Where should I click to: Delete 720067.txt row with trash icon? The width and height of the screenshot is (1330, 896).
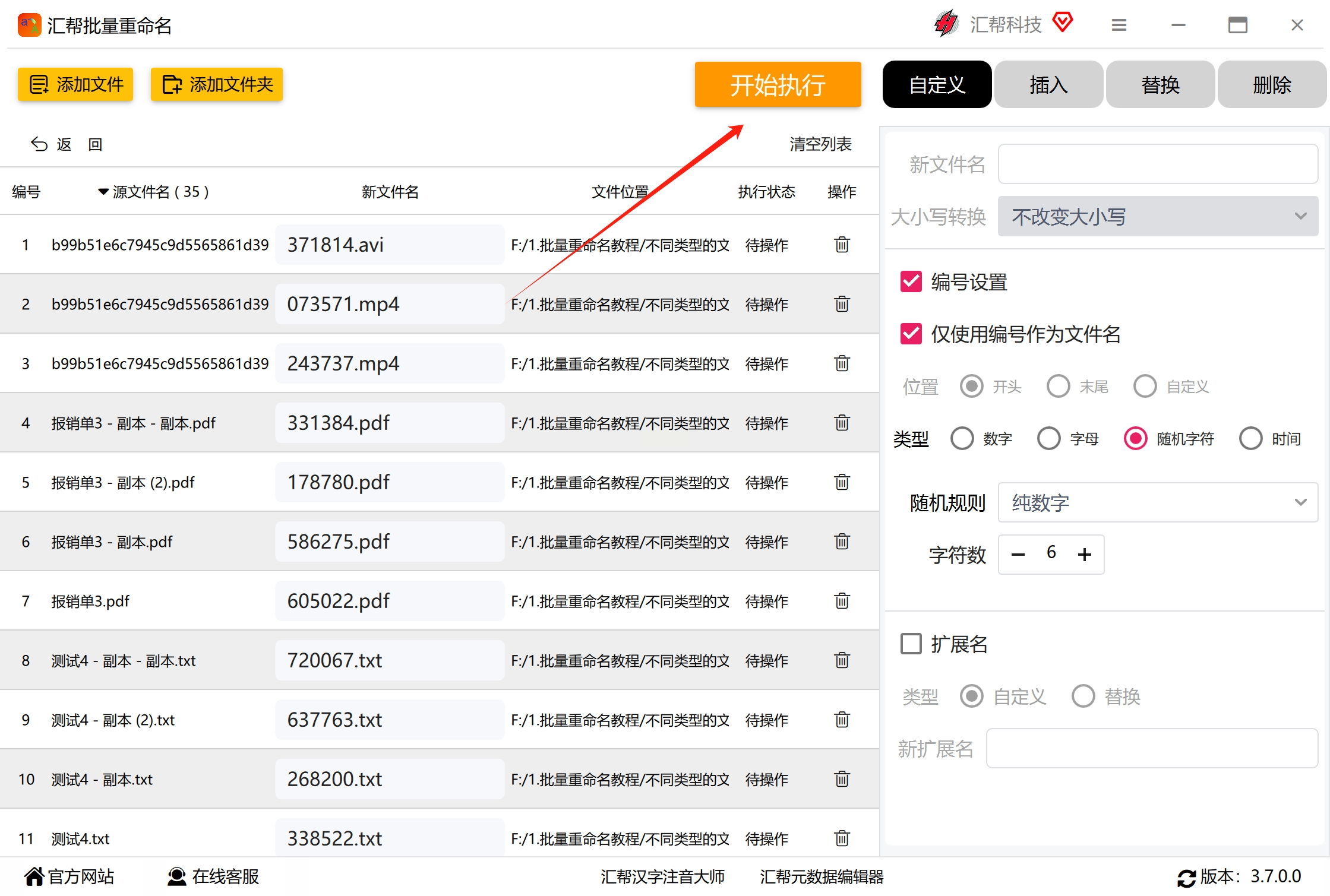coord(842,660)
